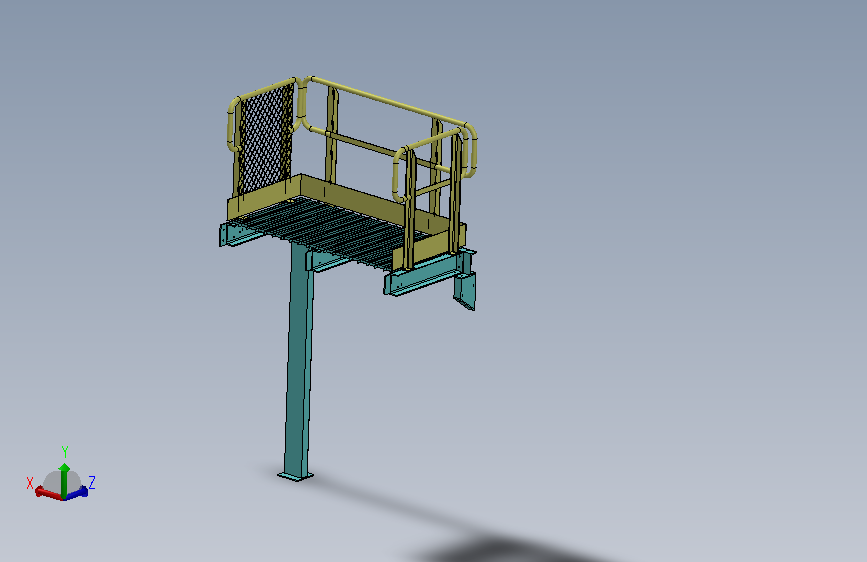The image size is (867, 562).
Task: Select the tall teal support column
Action: 299,360
